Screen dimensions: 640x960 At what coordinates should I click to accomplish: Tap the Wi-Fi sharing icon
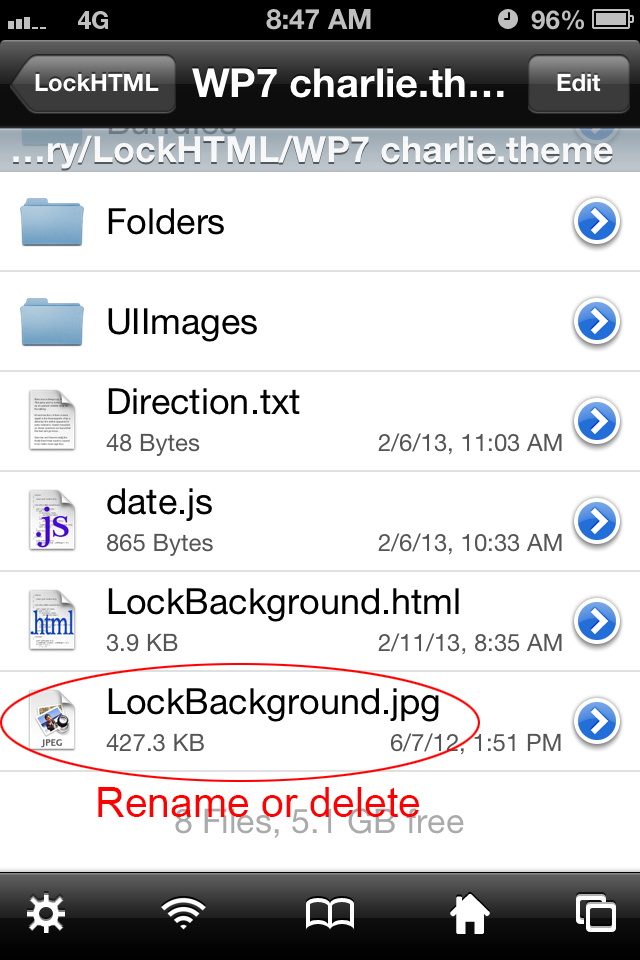pos(186,913)
